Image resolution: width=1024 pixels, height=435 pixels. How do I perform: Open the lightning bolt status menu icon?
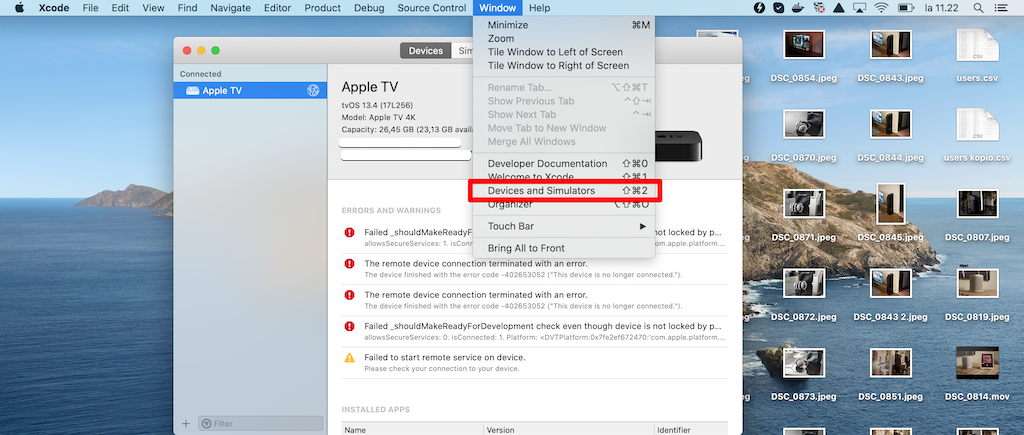coord(759,8)
